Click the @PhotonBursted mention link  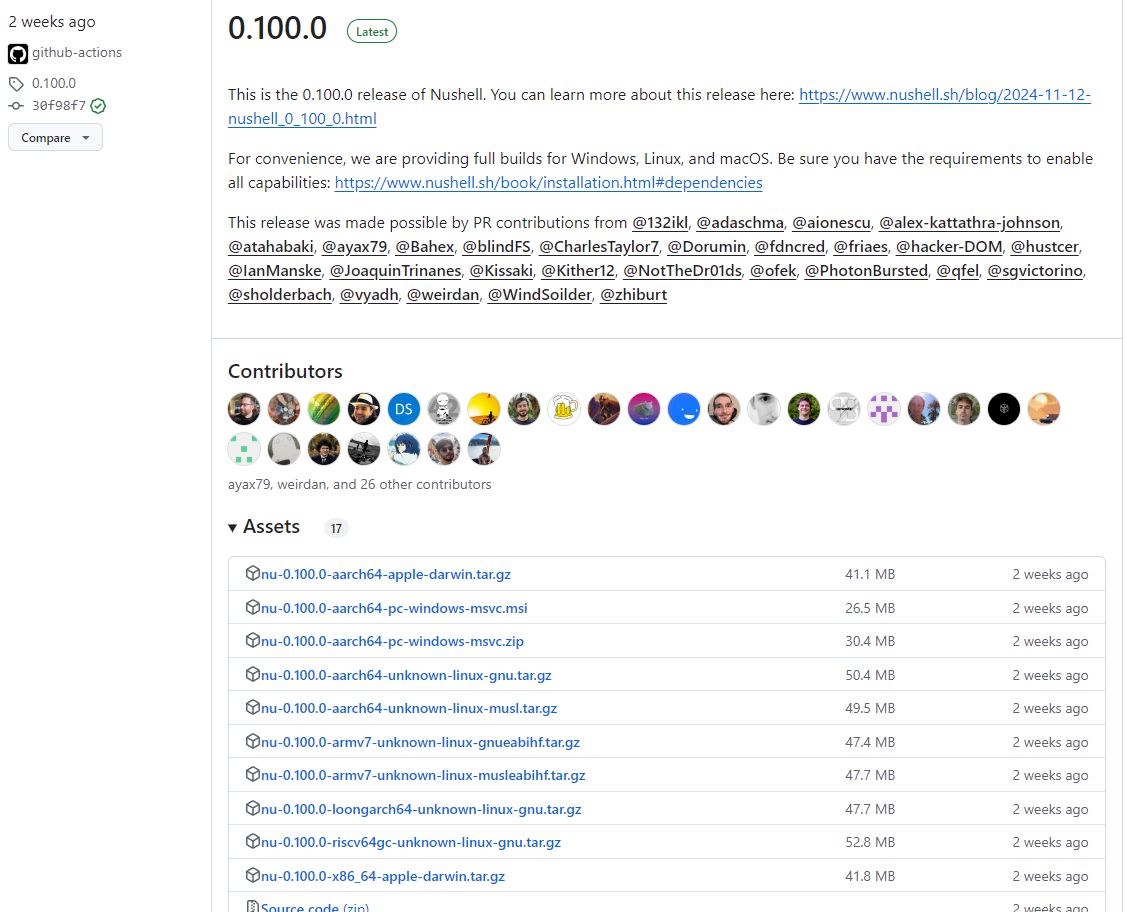click(866, 270)
